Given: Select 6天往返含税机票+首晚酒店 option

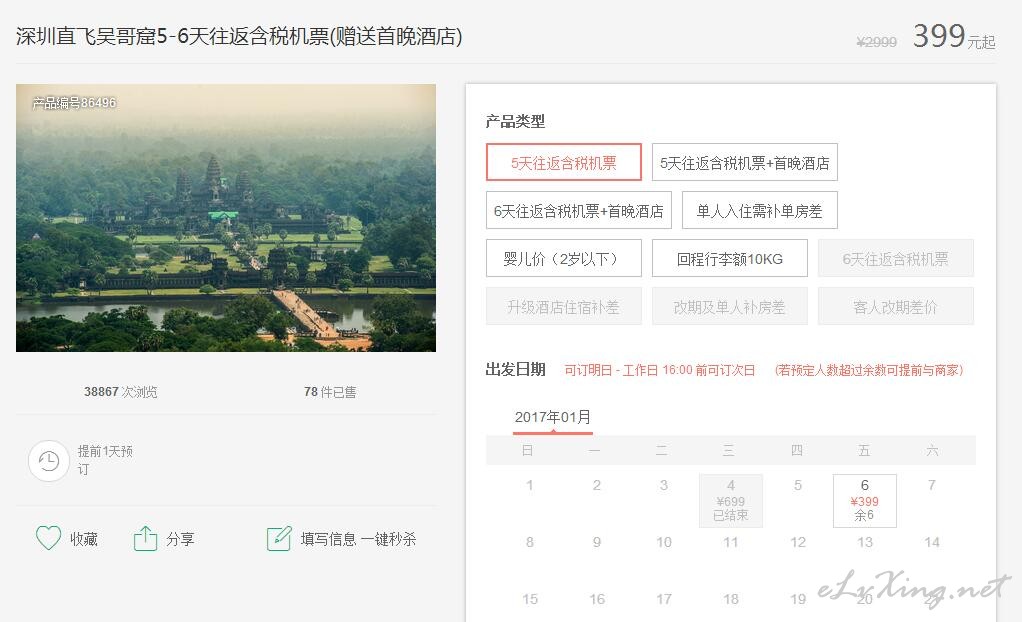Looking at the screenshot, I should 578,211.
